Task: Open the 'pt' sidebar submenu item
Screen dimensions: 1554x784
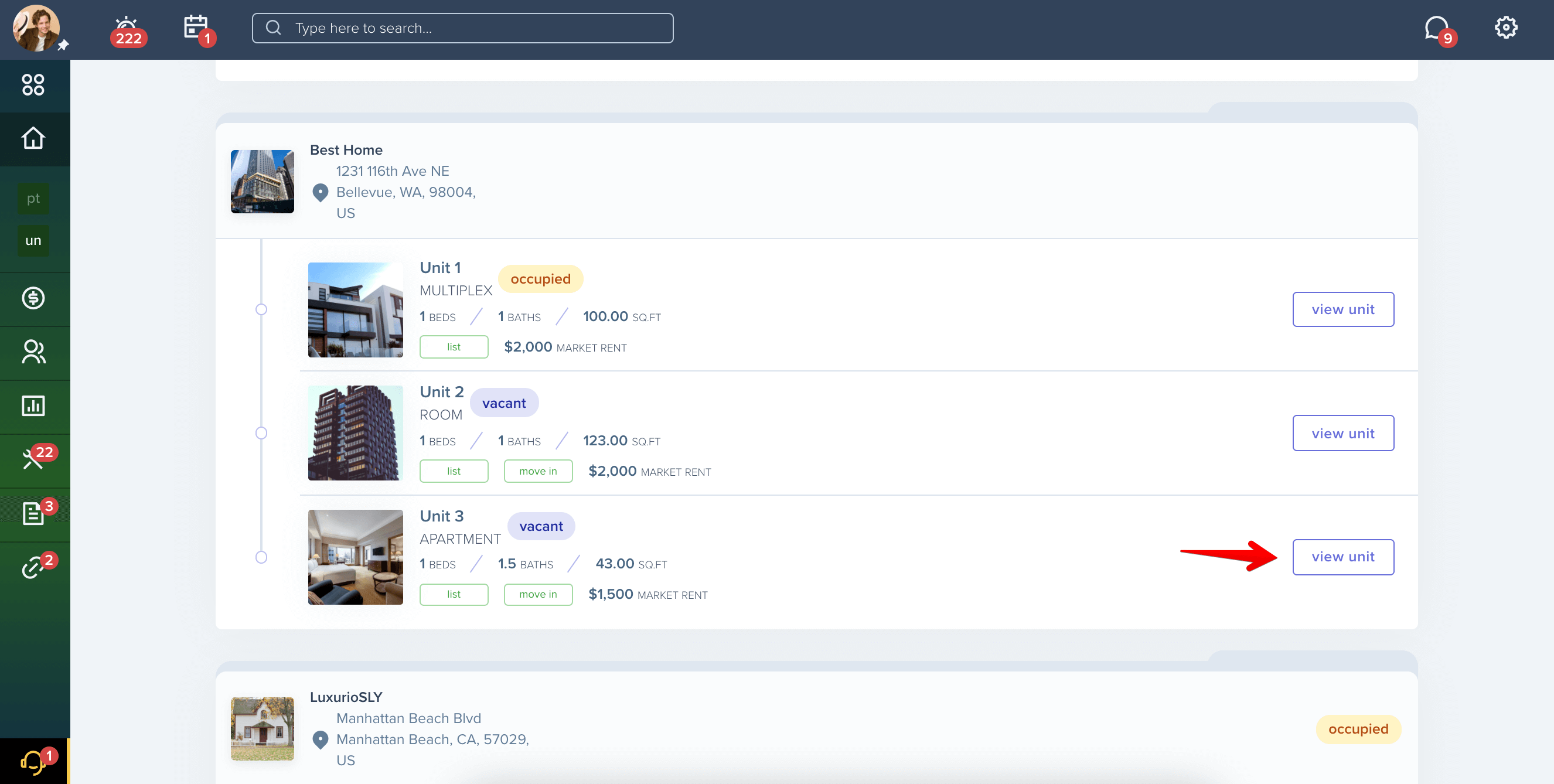Action: pyautogui.click(x=33, y=199)
